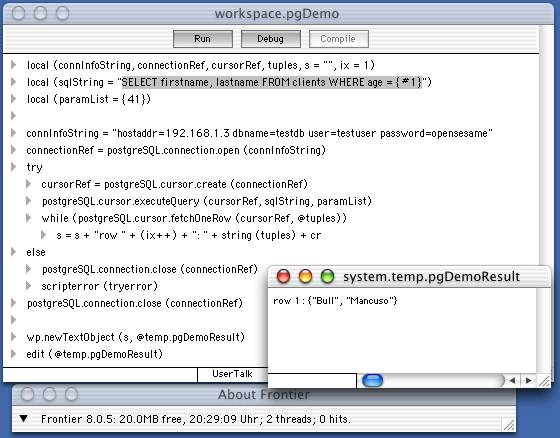Toggle triangle beside local connInfoString line
560x438 pixels.
pyautogui.click(x=14, y=65)
